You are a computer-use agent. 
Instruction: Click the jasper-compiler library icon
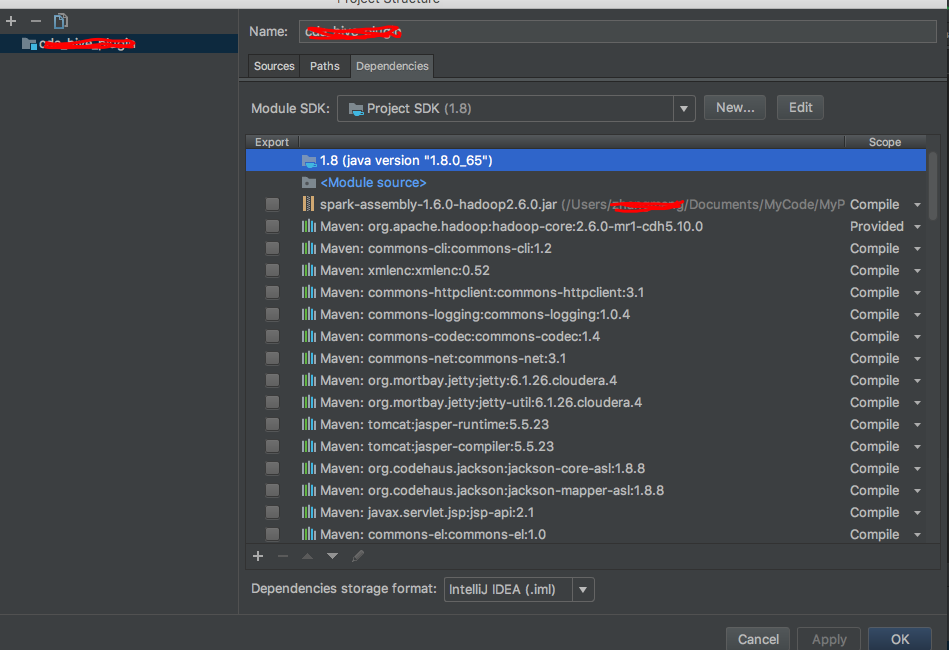[309, 446]
